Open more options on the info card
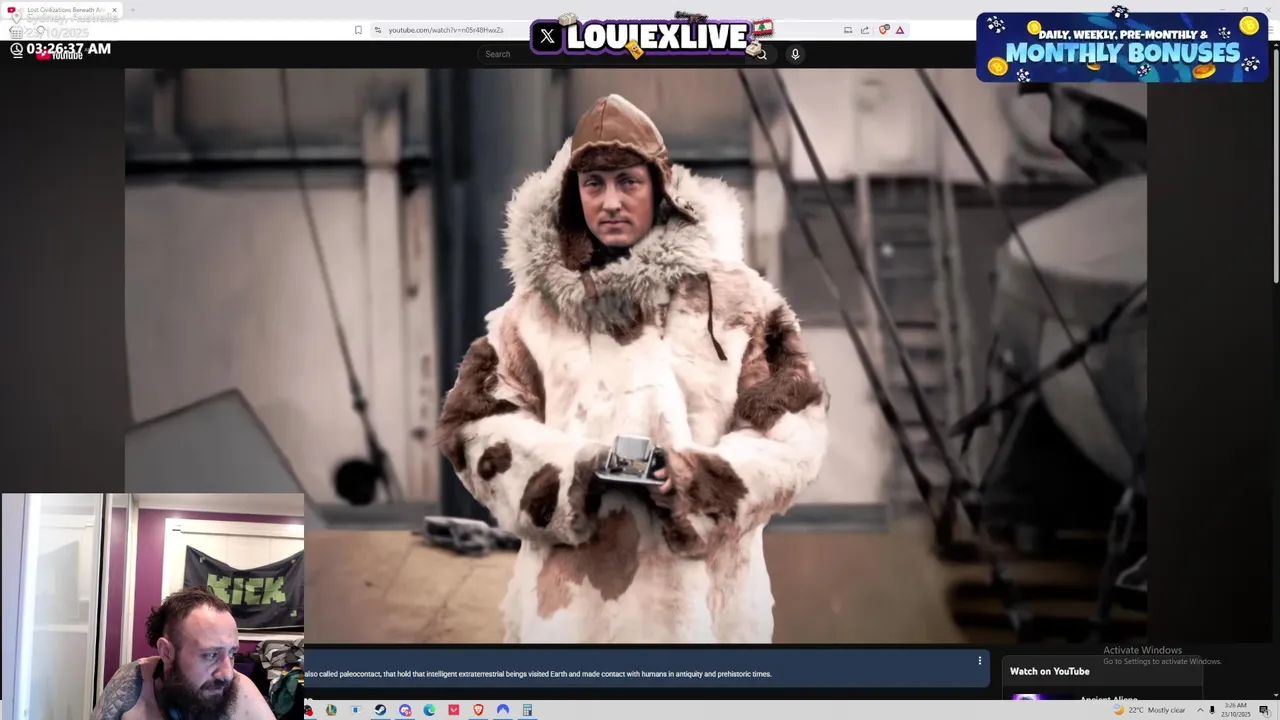 click(980, 660)
